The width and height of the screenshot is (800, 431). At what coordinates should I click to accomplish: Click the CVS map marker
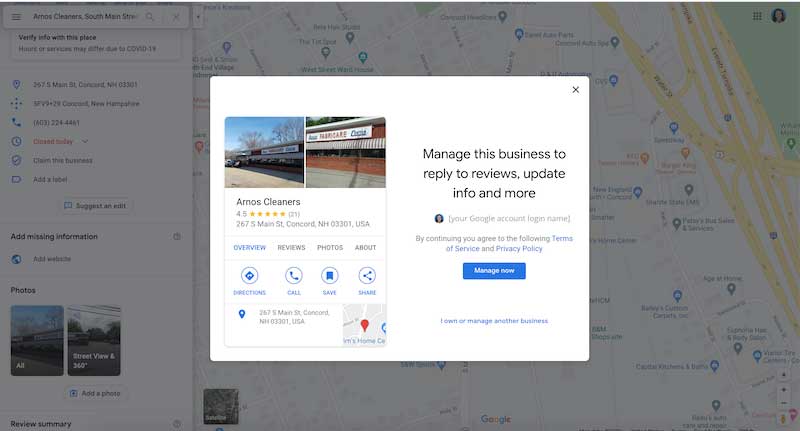point(613,81)
